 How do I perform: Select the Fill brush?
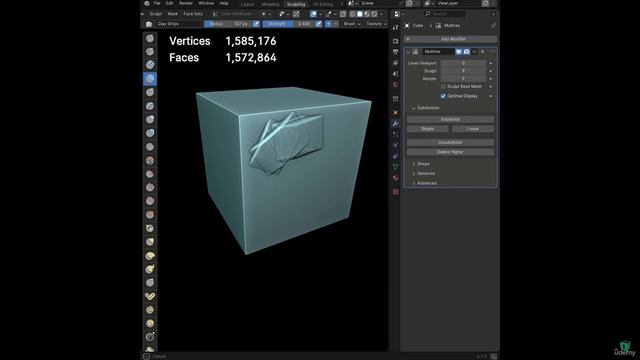[150, 187]
